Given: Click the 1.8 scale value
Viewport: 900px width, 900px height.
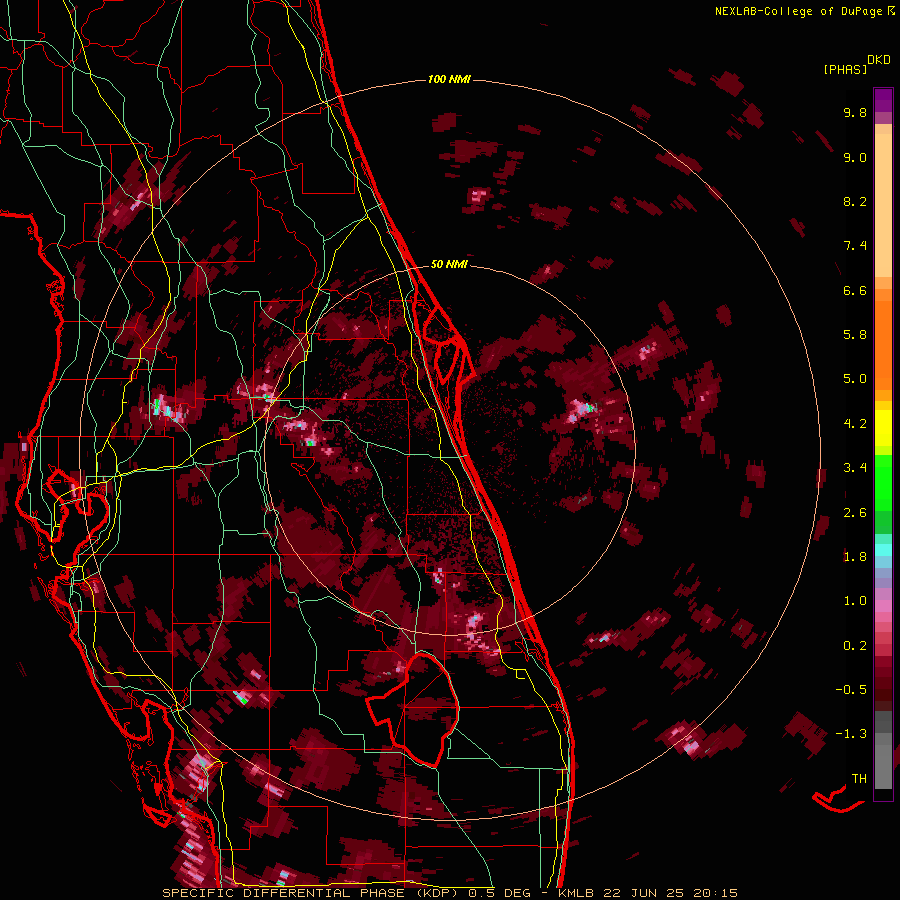Looking at the screenshot, I should (x=855, y=557).
